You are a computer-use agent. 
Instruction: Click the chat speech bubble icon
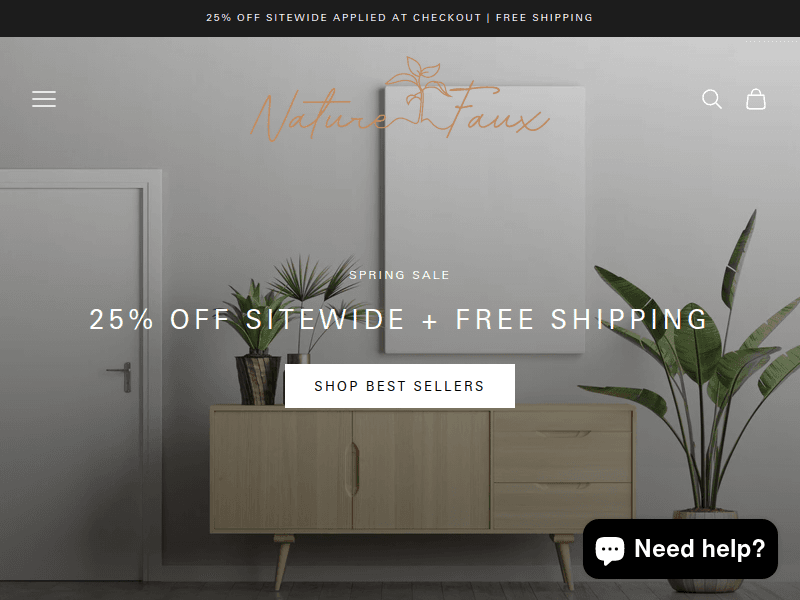(610, 550)
